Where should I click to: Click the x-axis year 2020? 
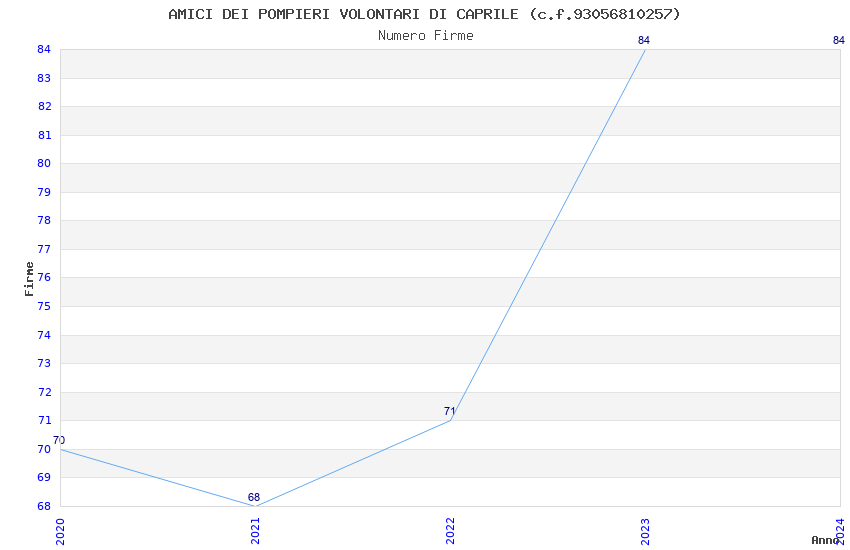point(60,532)
